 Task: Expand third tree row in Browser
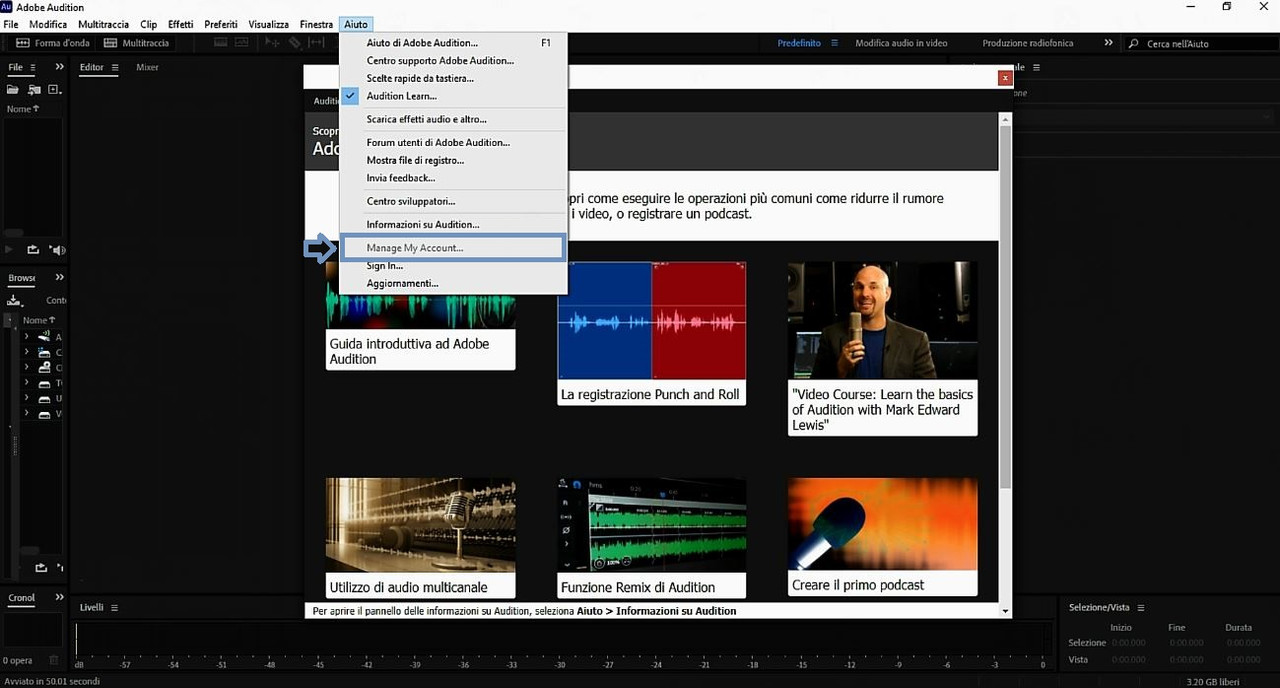point(26,367)
